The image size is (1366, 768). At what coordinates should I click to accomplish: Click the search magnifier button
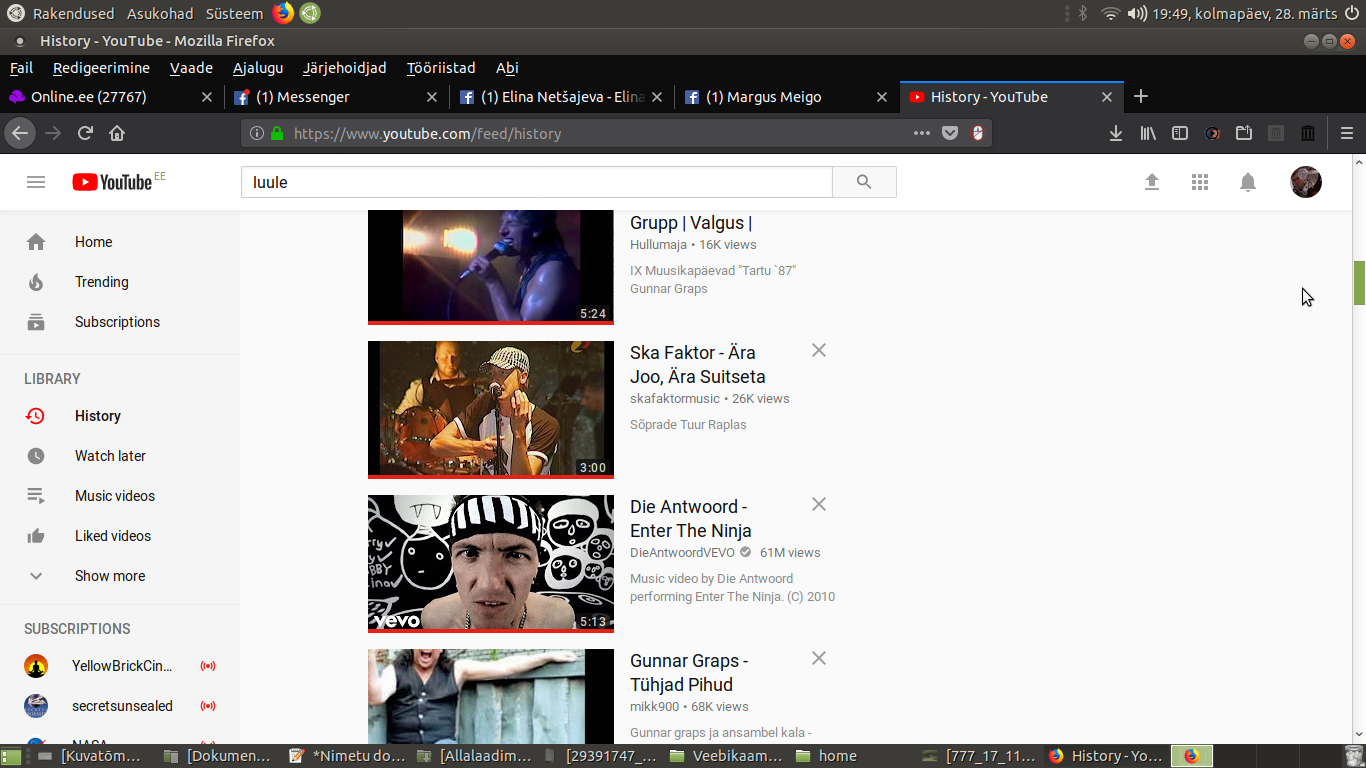(x=864, y=182)
